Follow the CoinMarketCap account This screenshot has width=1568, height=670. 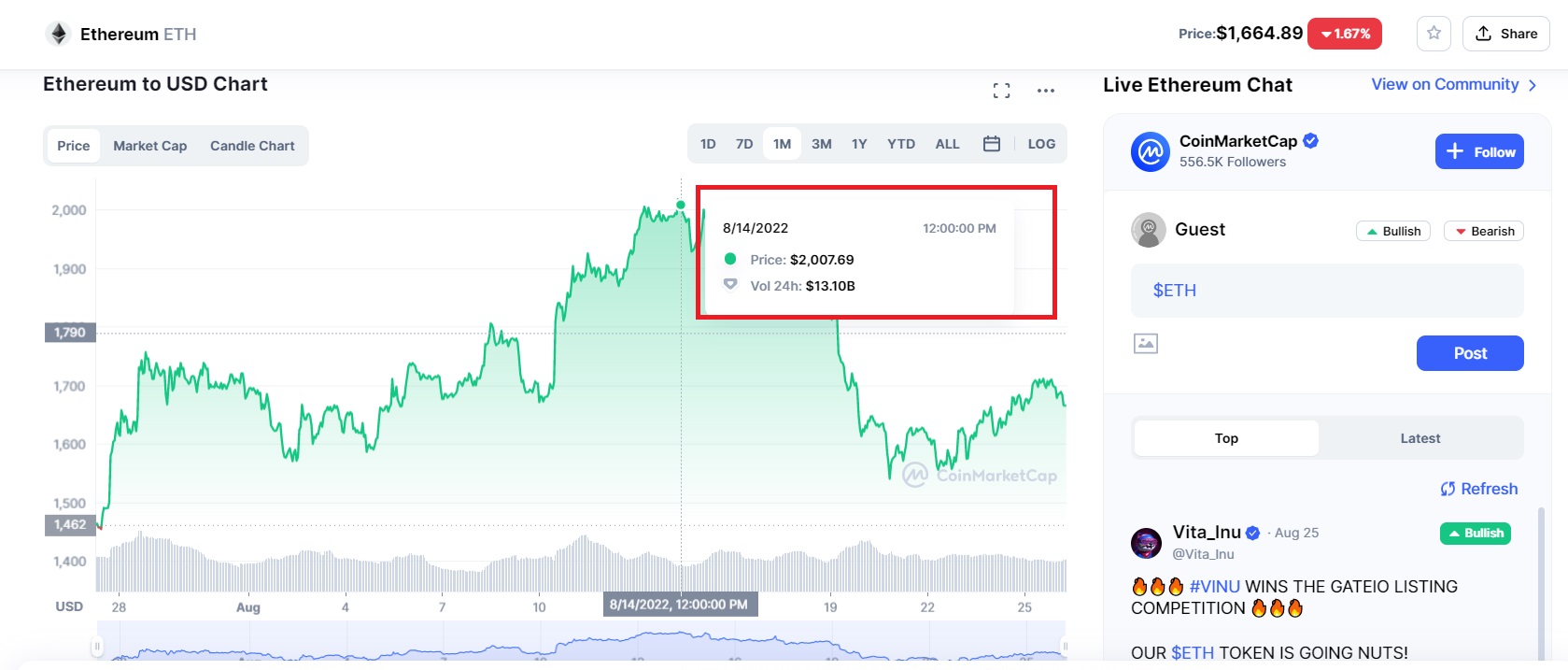click(1479, 151)
